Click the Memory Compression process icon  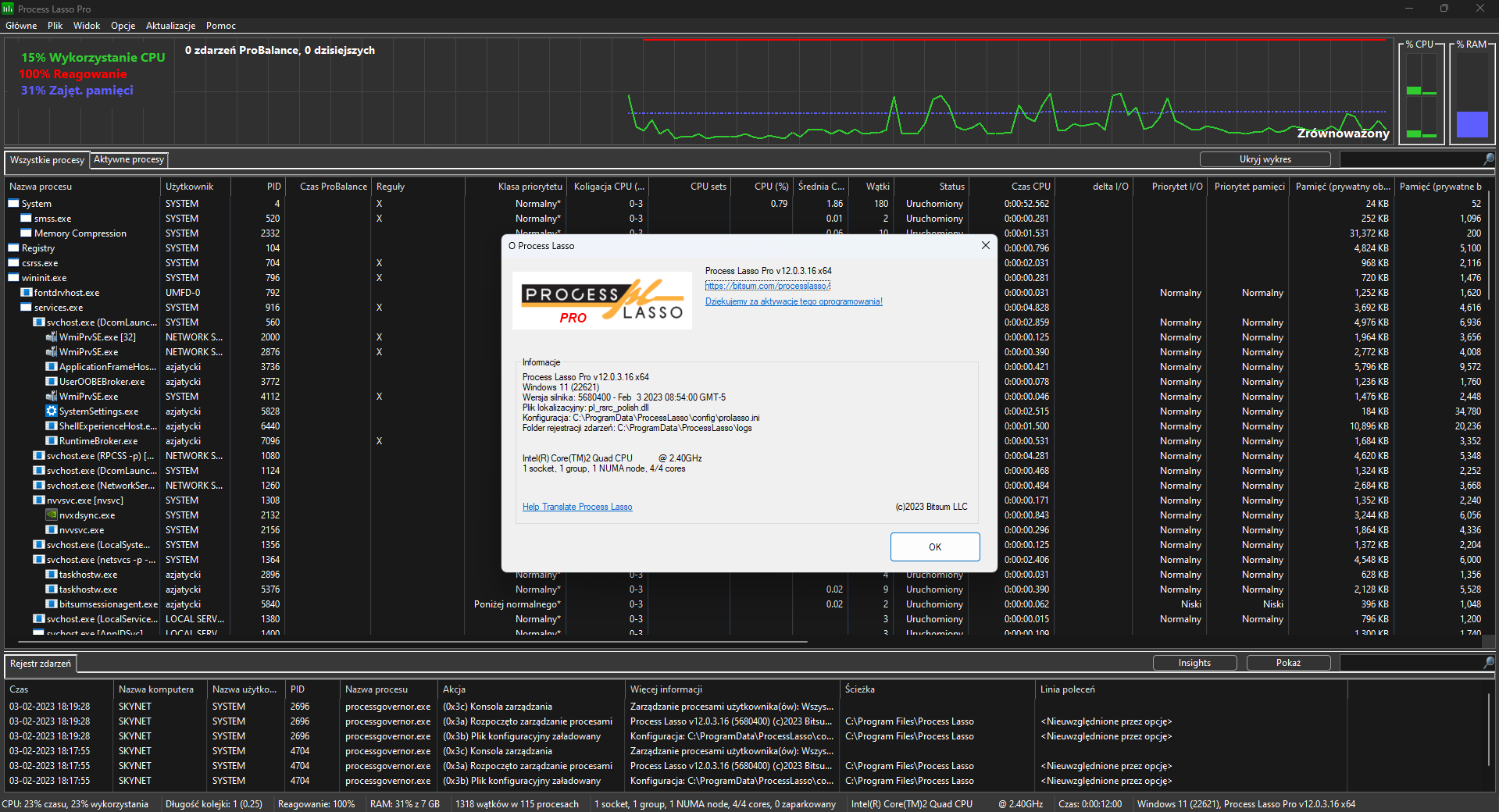coord(26,233)
